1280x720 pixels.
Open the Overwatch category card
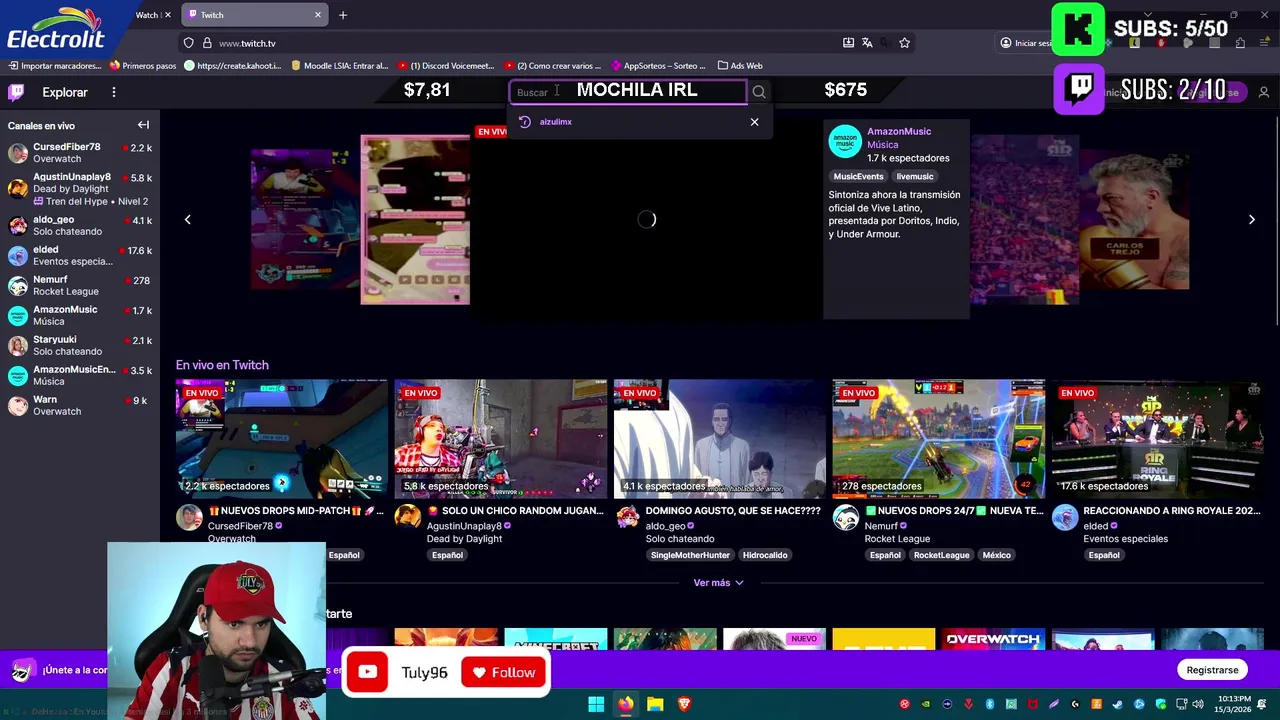[993, 640]
